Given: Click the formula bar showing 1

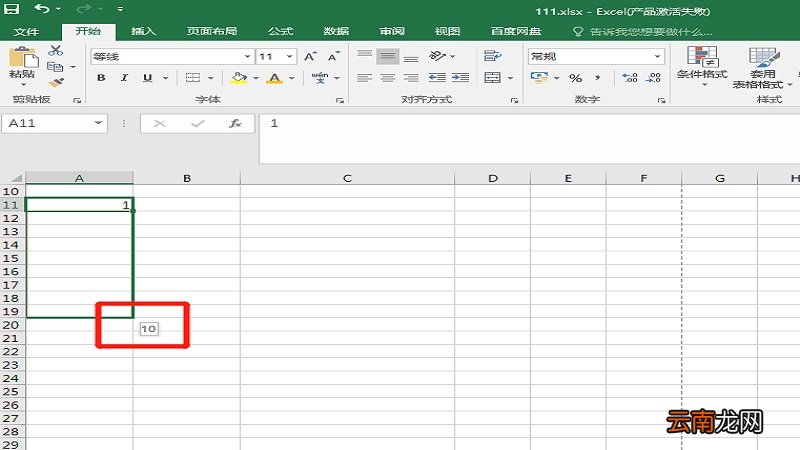Looking at the screenshot, I should (x=530, y=138).
